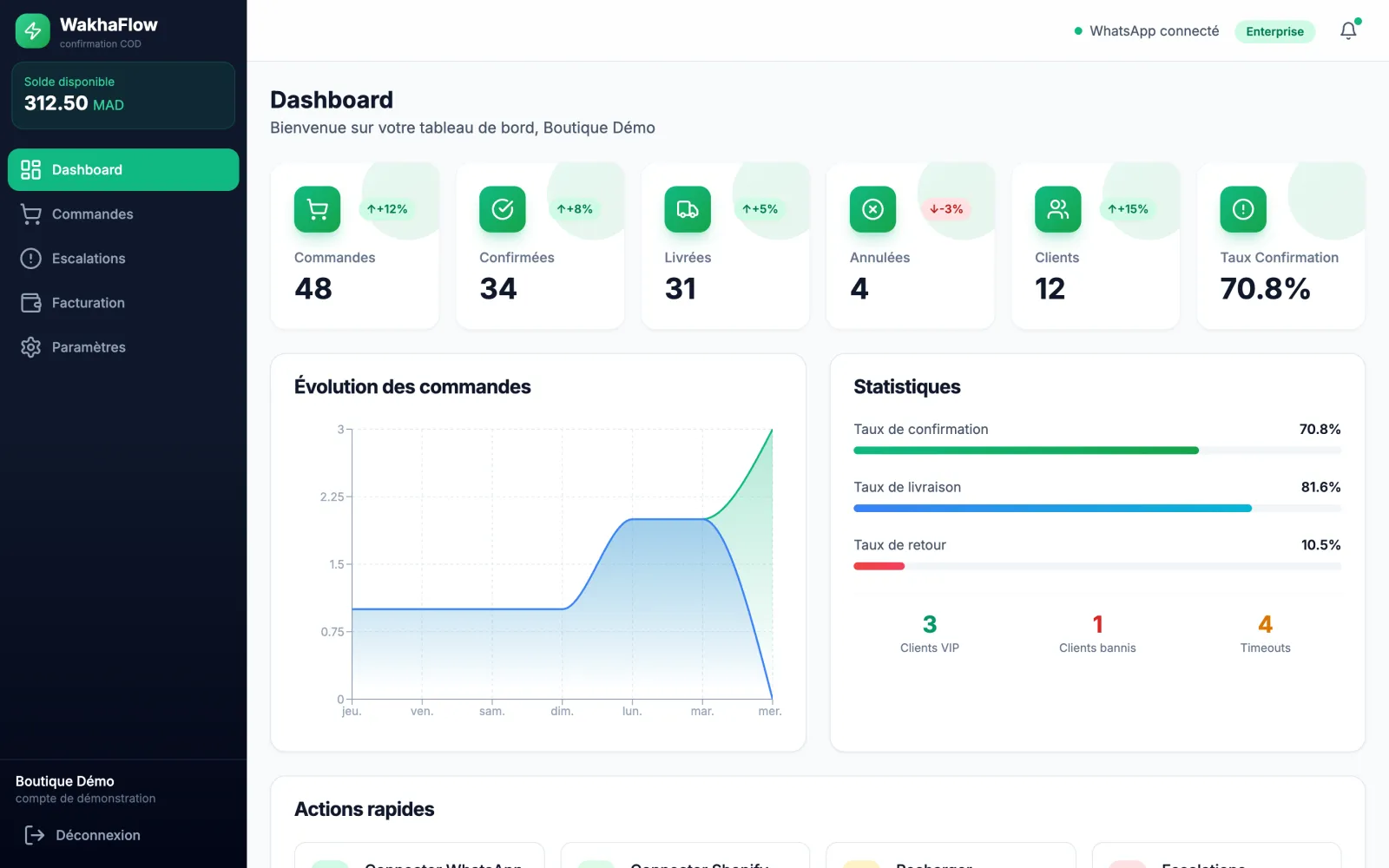
Task: Click the Déconnexion logout arrow icon
Action: (35, 835)
